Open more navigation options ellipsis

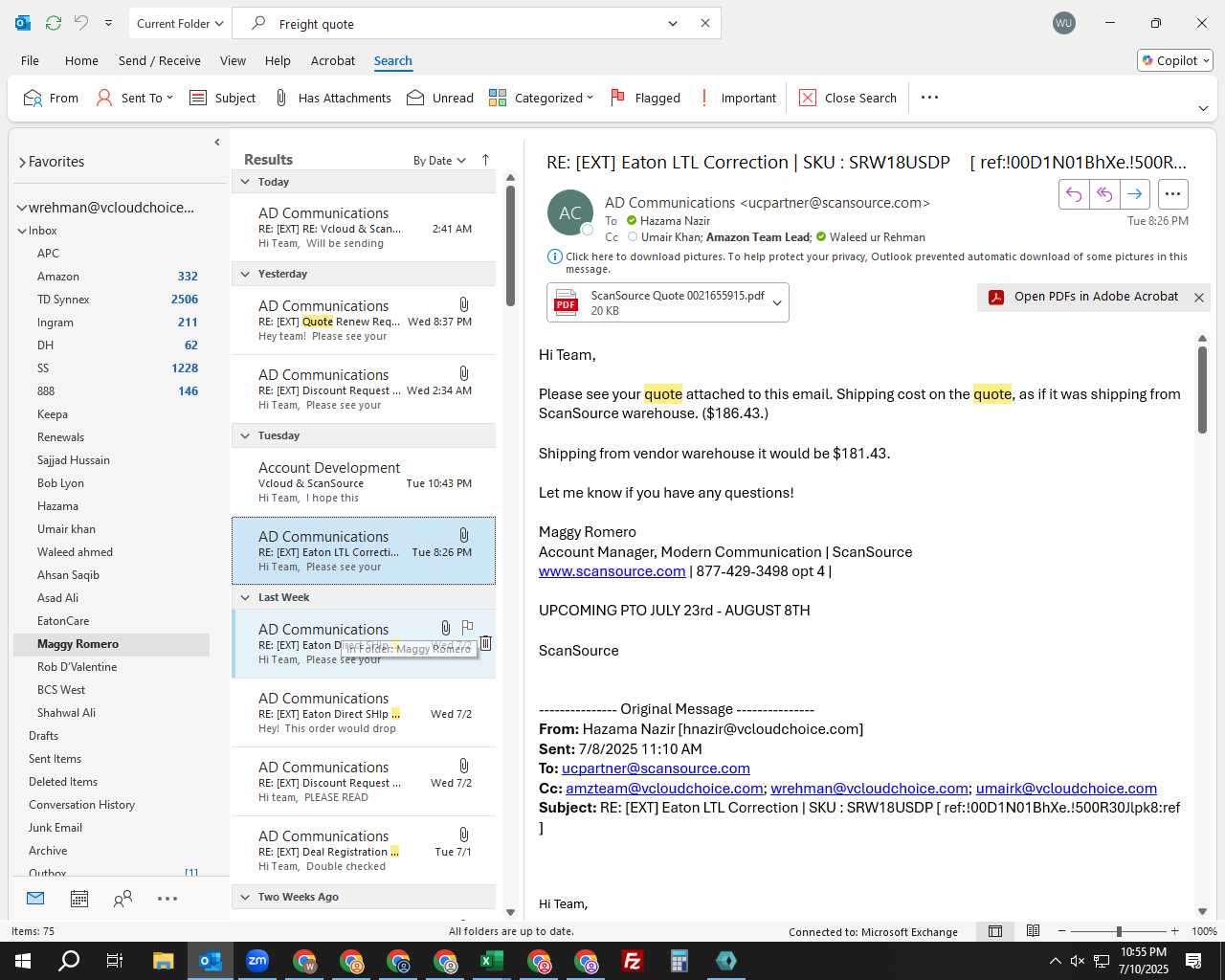(x=167, y=899)
